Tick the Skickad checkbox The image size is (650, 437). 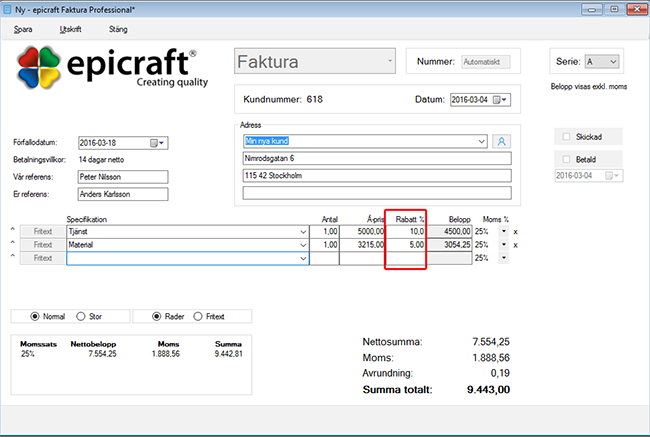[566, 136]
